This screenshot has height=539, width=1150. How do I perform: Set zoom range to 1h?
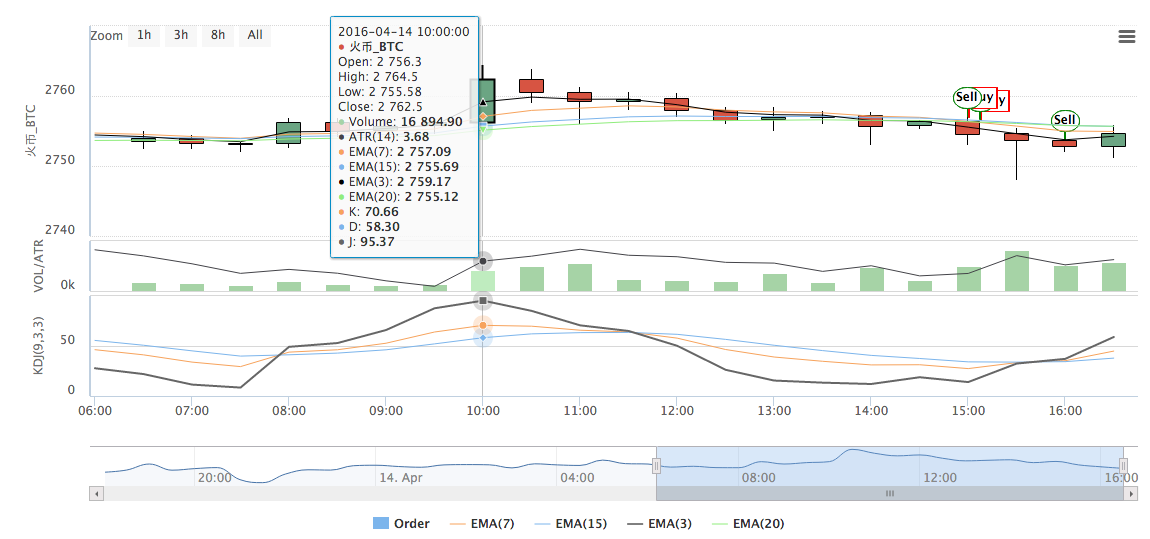(144, 35)
